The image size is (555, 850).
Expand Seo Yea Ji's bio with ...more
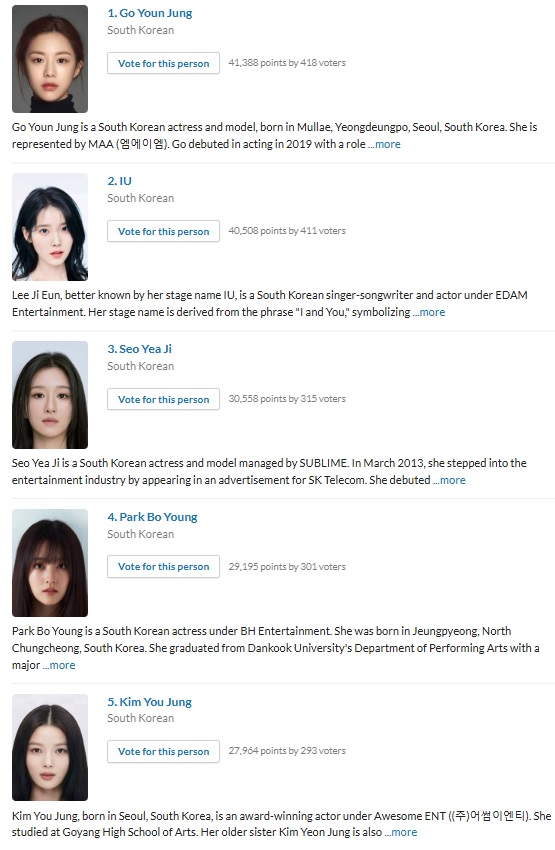click(x=449, y=480)
